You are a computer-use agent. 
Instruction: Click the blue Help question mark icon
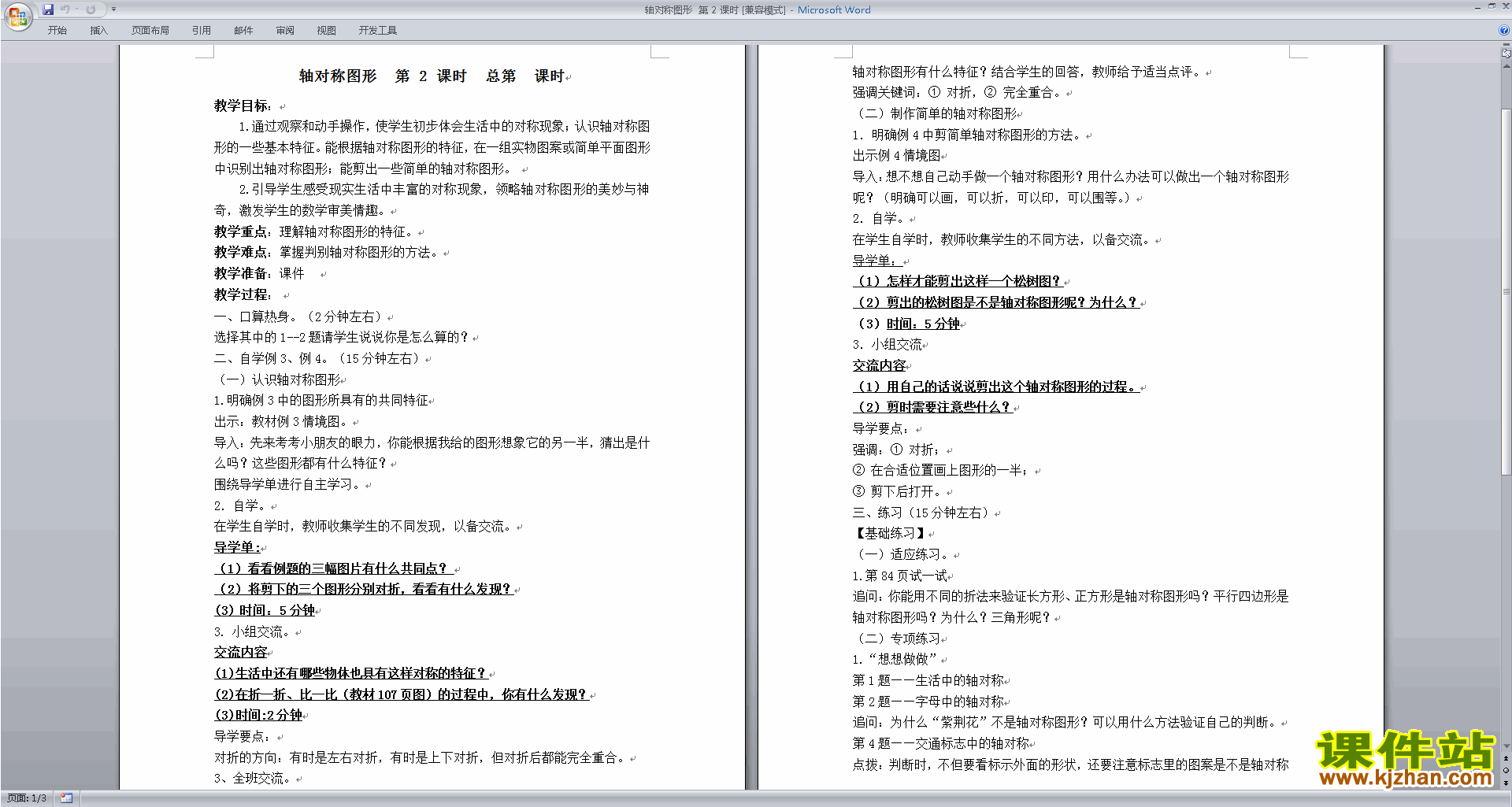1504,30
